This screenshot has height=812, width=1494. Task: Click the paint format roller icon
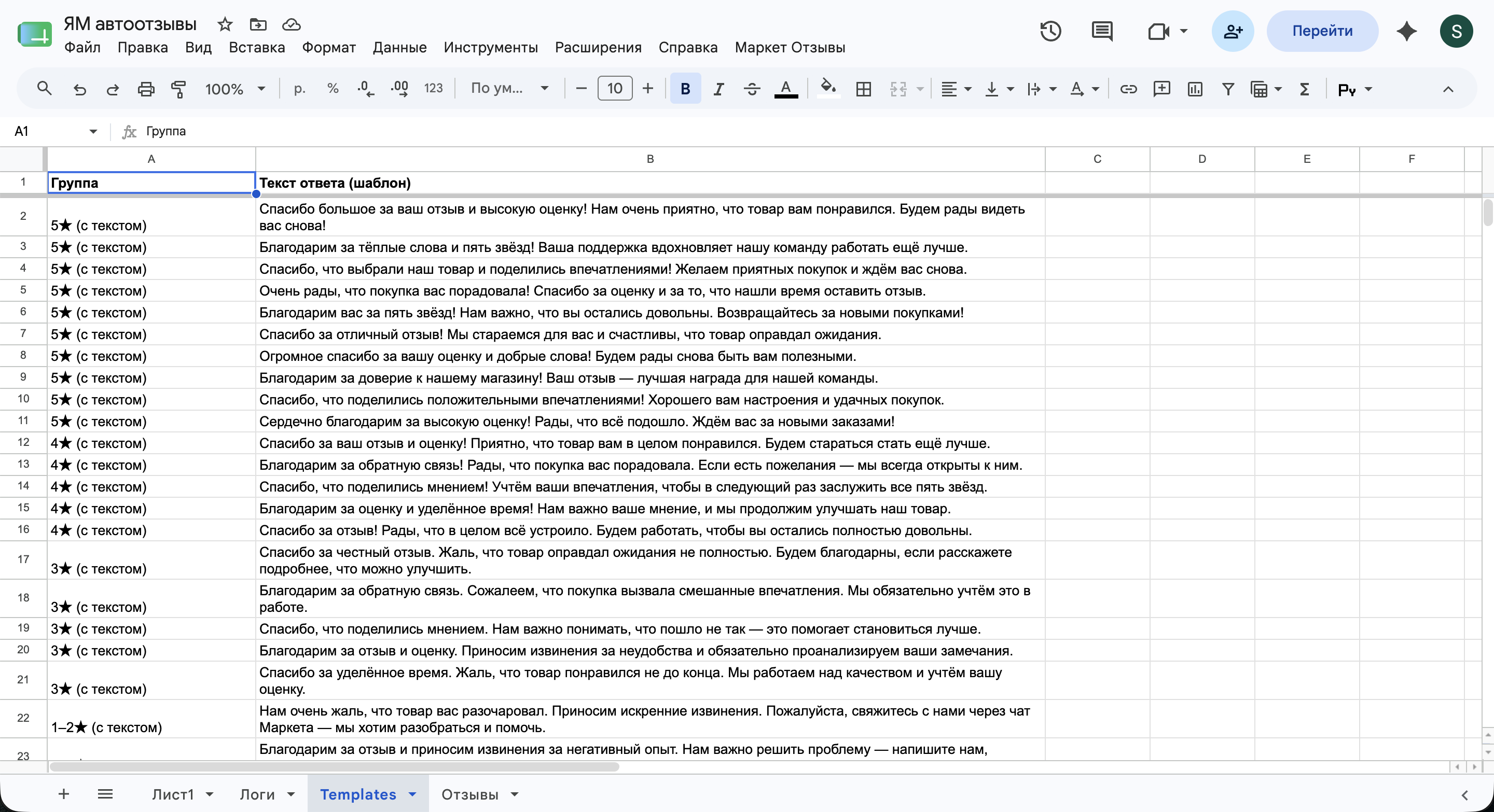(178, 89)
